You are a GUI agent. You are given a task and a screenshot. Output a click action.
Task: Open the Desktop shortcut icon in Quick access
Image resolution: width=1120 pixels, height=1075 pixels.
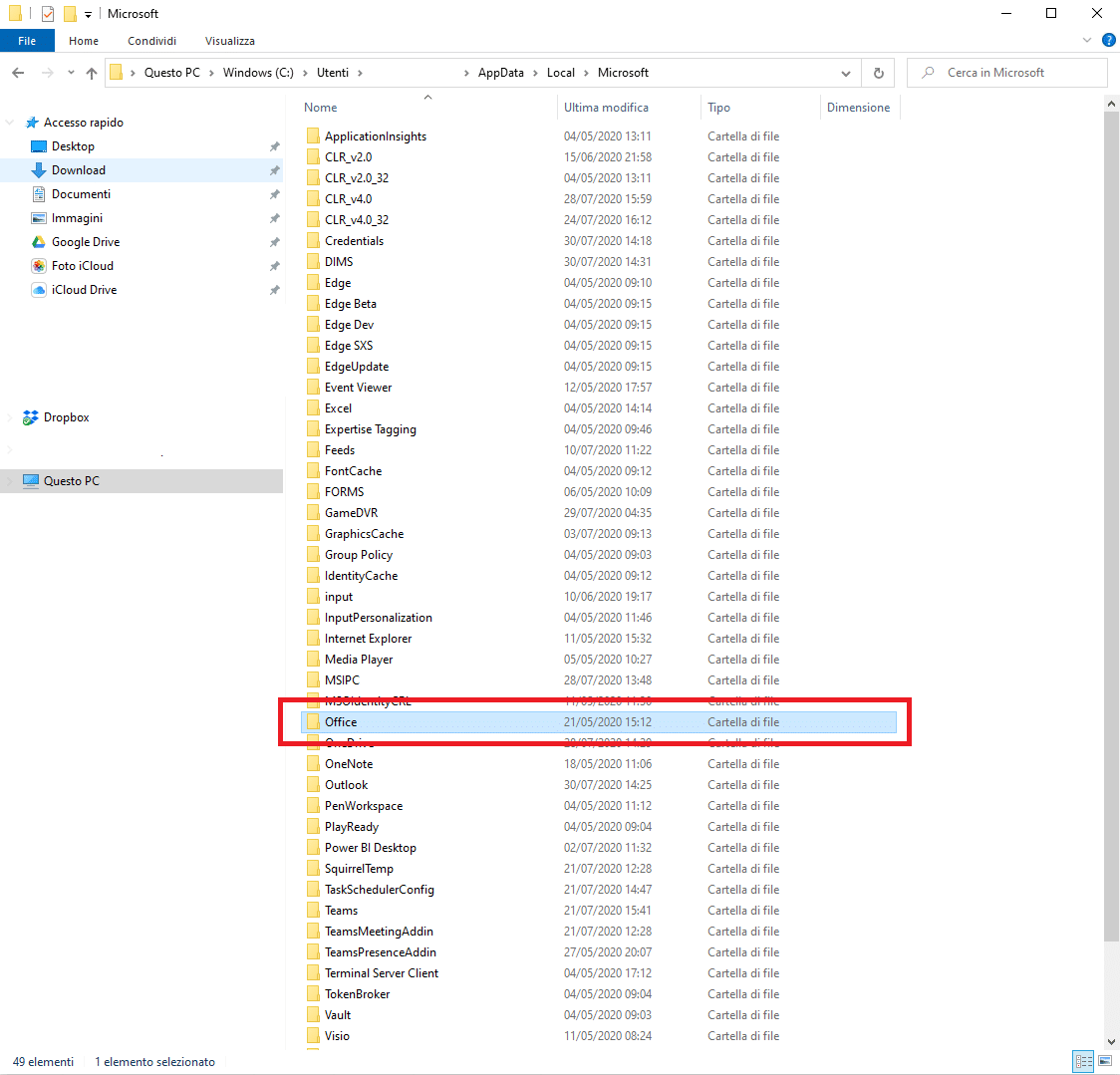coord(39,146)
